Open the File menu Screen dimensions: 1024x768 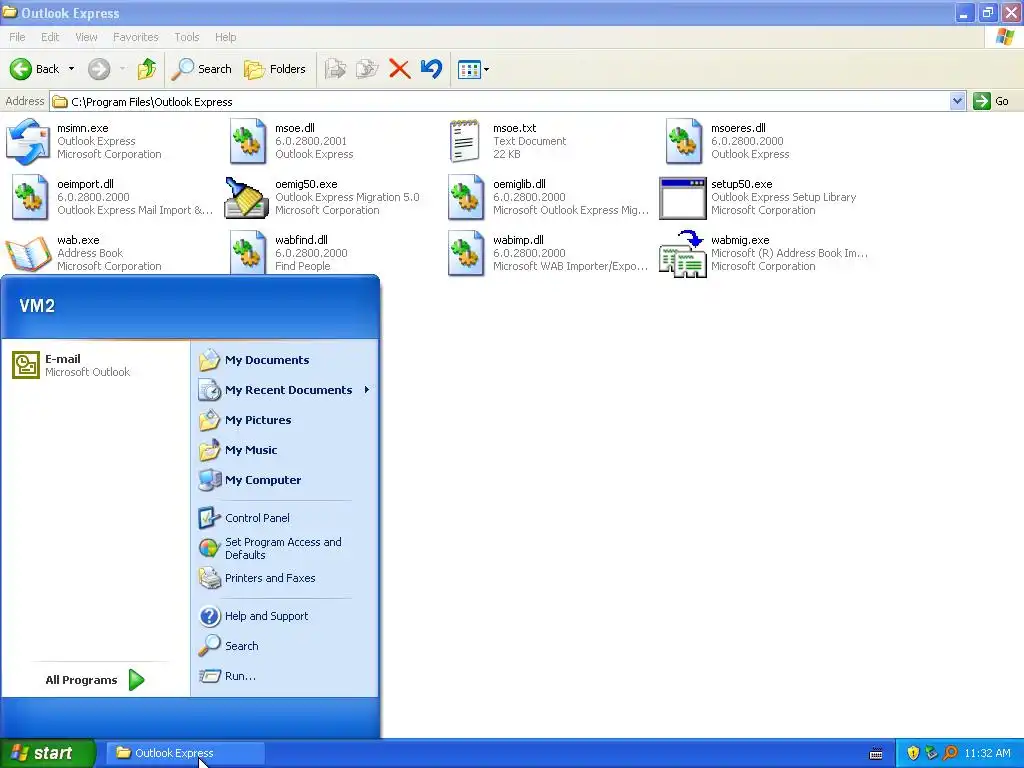pos(17,37)
